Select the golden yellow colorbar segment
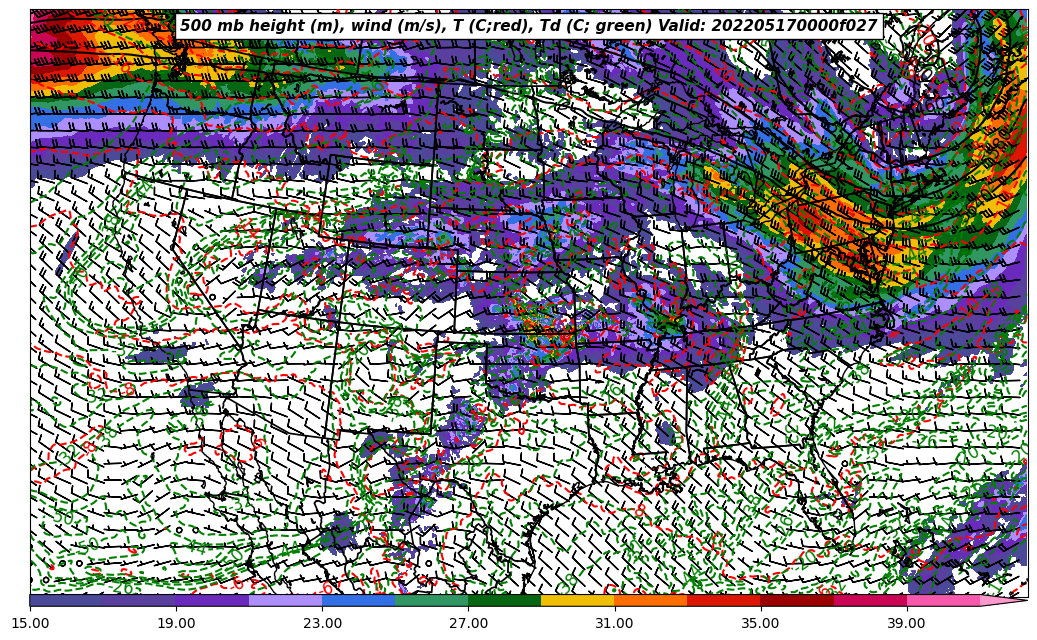1037x640 pixels. (578, 600)
